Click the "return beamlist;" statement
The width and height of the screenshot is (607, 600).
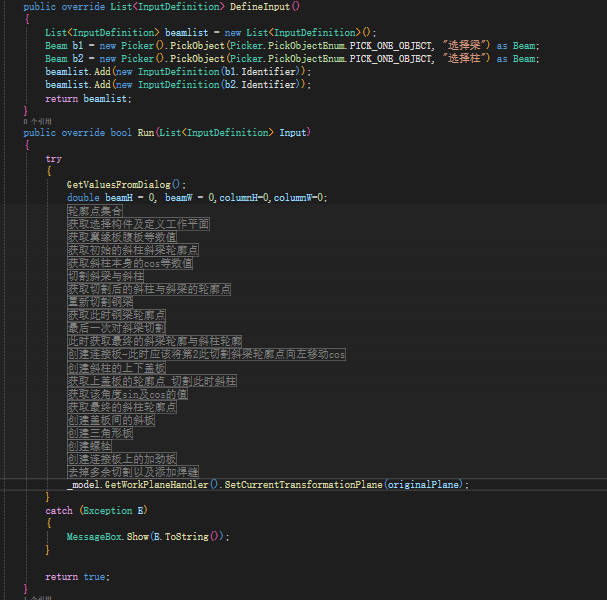point(88,99)
